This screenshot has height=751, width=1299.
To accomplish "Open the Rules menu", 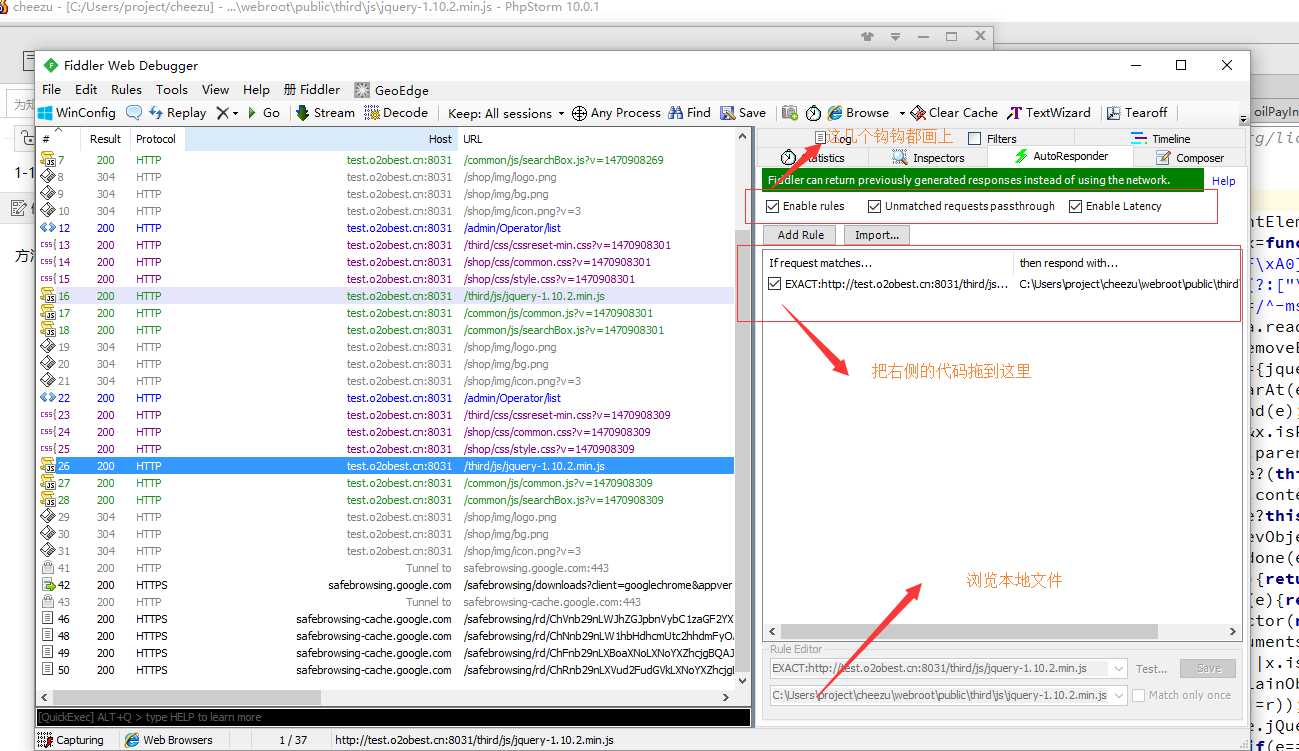I will pos(126,89).
